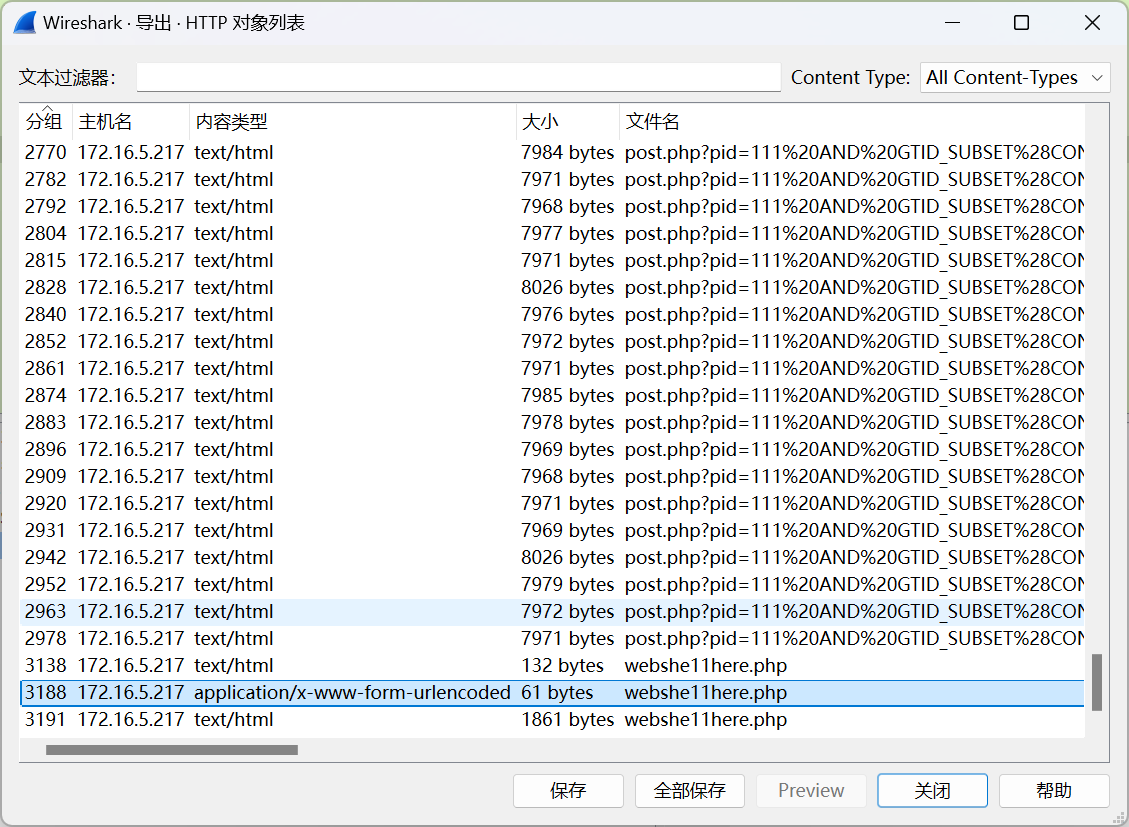Click the 保存 button

[568, 790]
